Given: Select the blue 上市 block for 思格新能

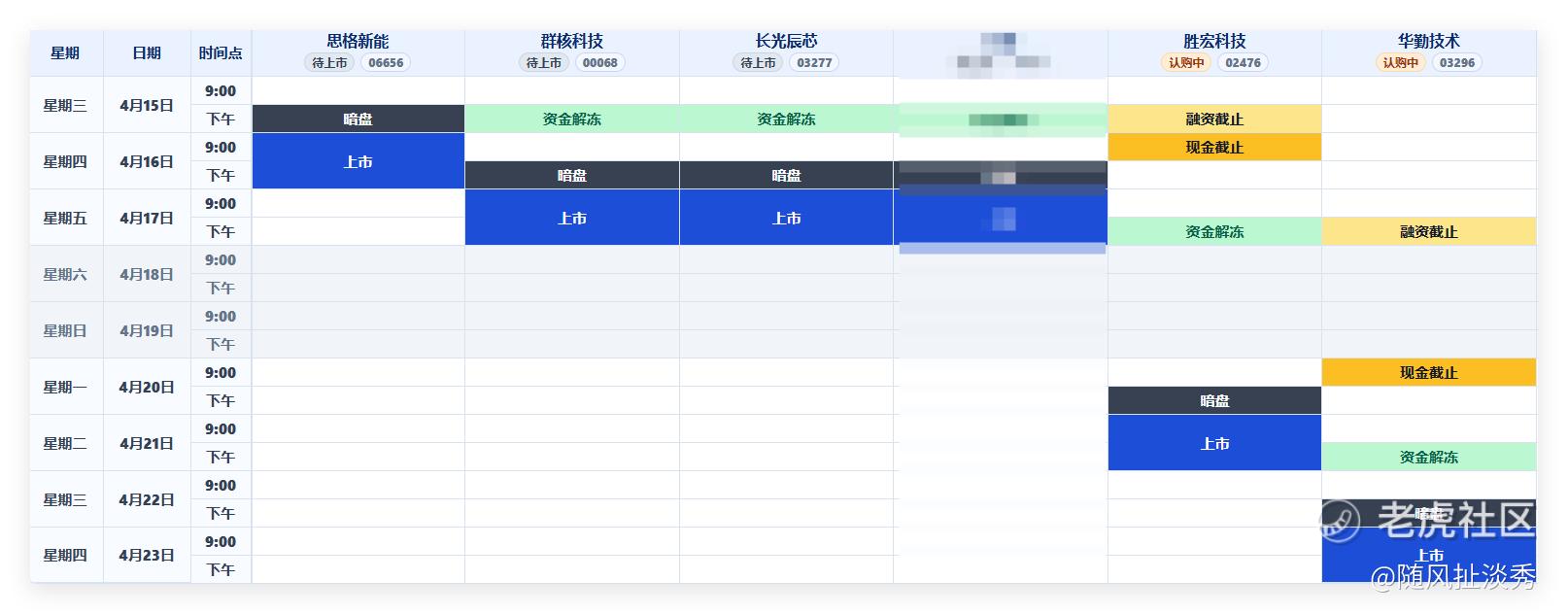Looking at the screenshot, I should (x=358, y=161).
